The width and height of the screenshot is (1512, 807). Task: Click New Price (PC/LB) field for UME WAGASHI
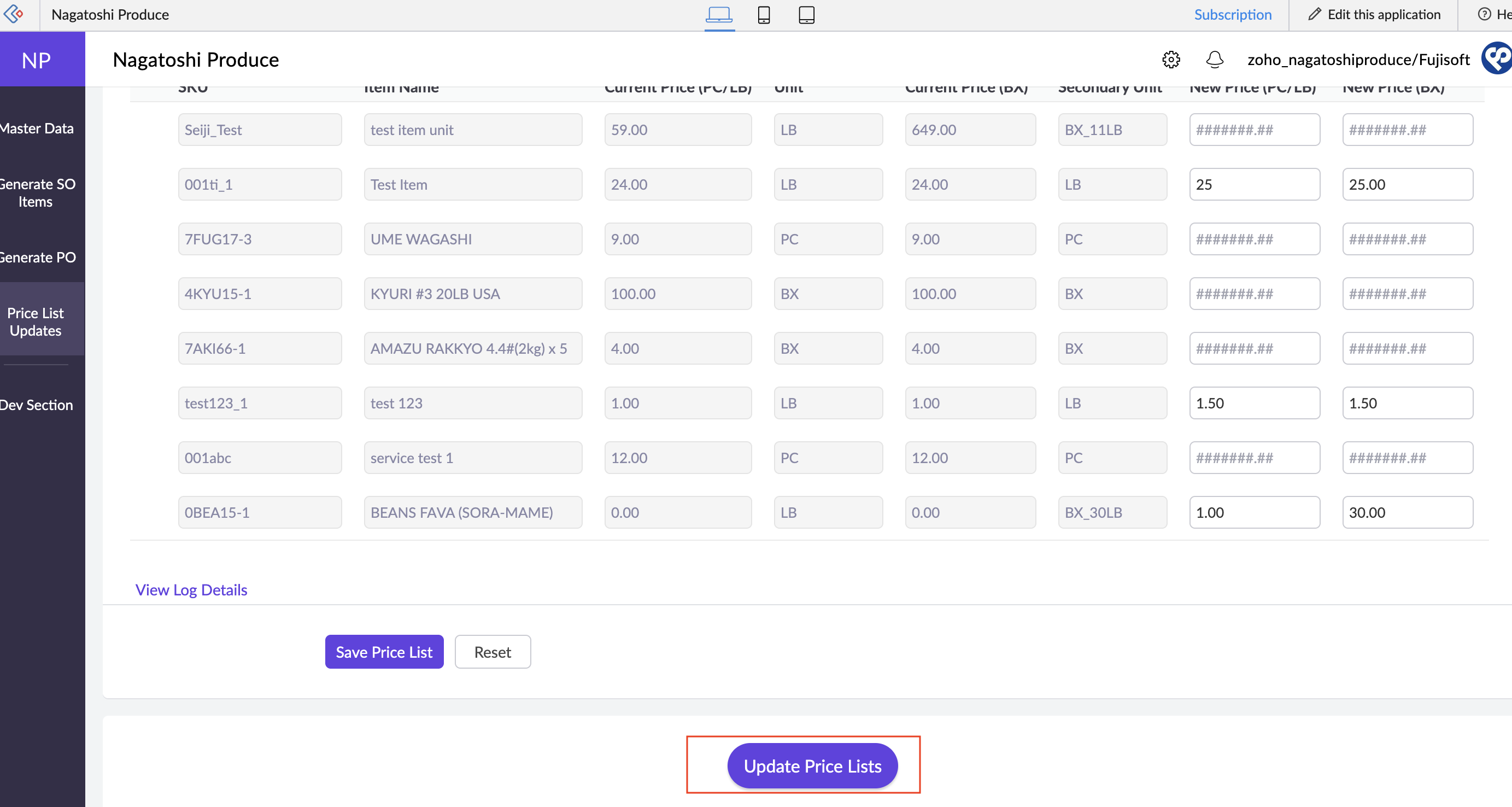(1254, 239)
